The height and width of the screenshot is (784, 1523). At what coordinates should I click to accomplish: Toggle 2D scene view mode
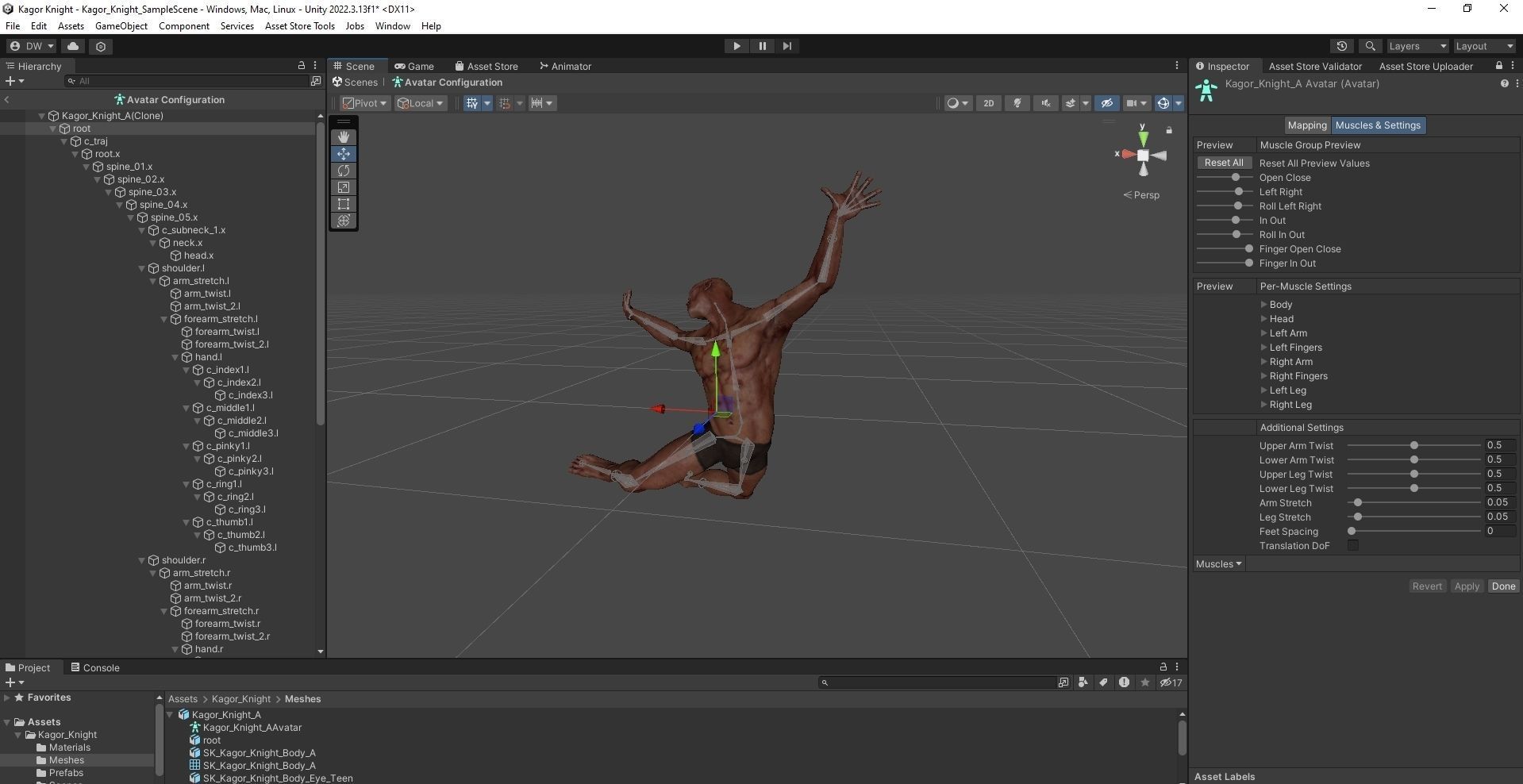[x=988, y=103]
